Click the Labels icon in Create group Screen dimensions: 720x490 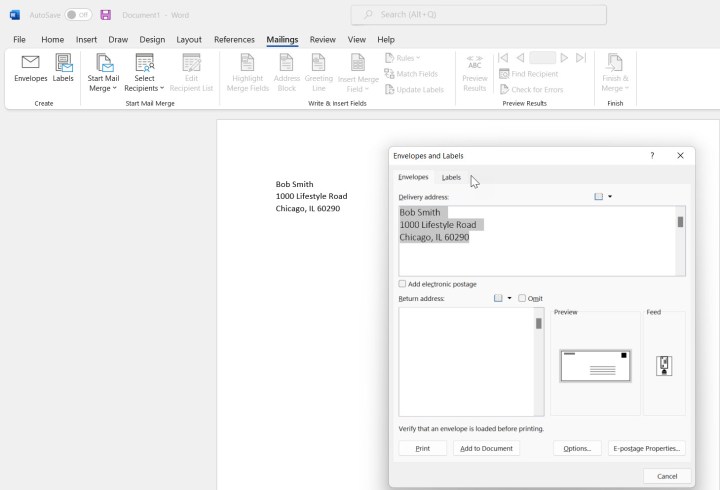(63, 68)
